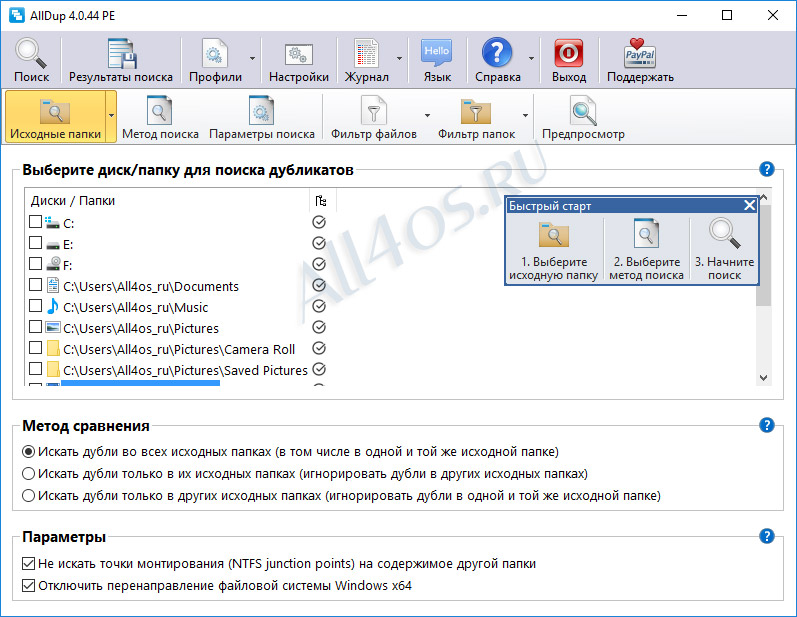Expand dropdown arrow beside Исходные папки

(111, 116)
